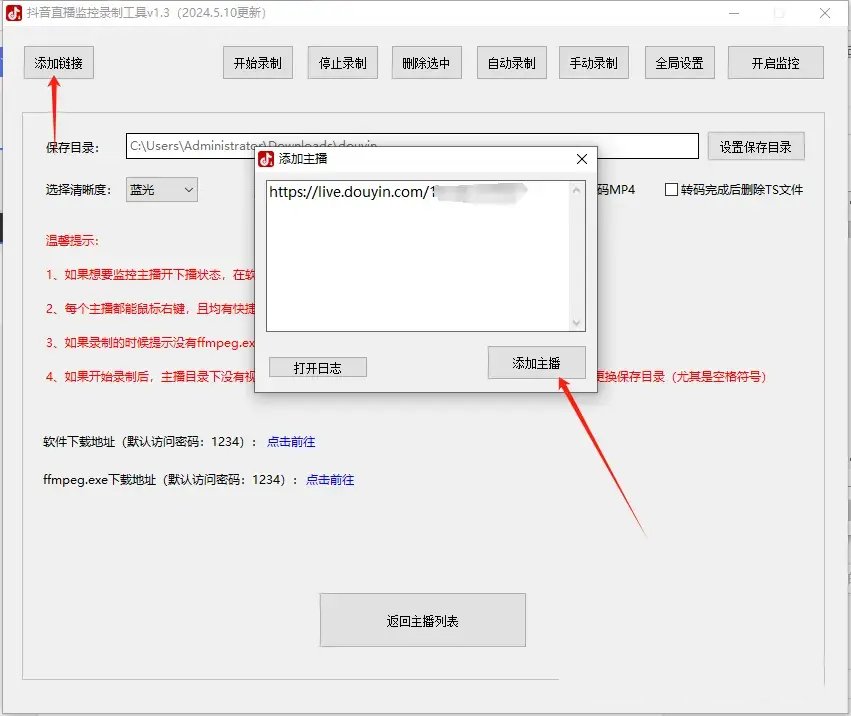
Task: Switch to 自动录制 mode
Action: [x=512, y=63]
